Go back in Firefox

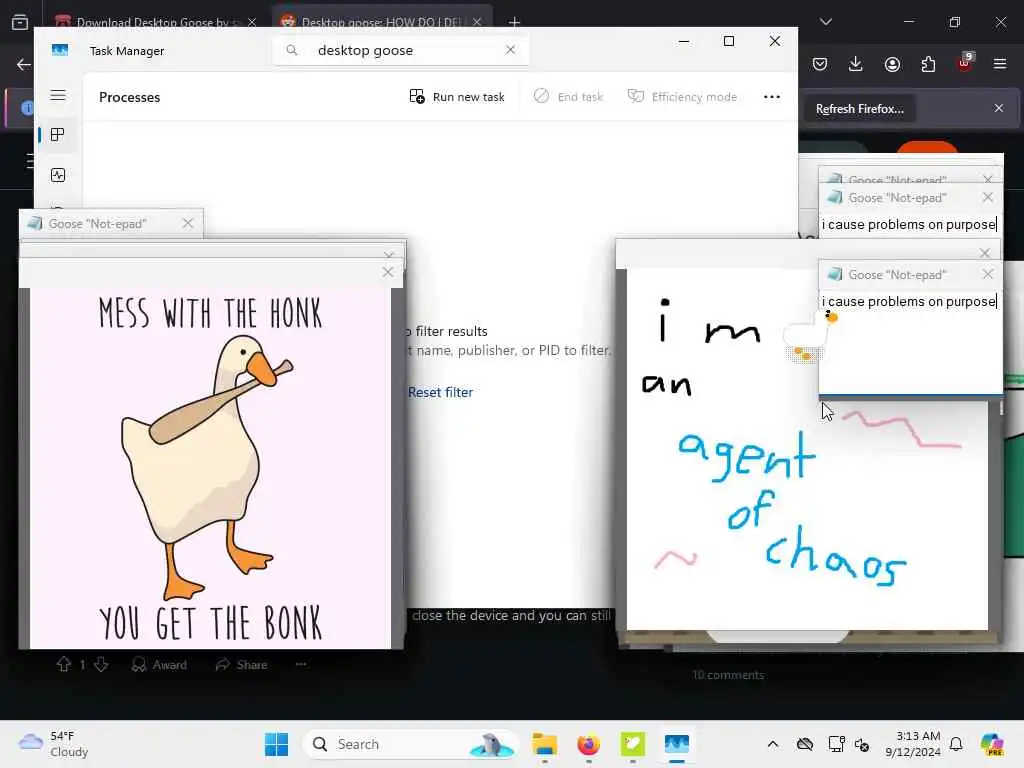24,64
